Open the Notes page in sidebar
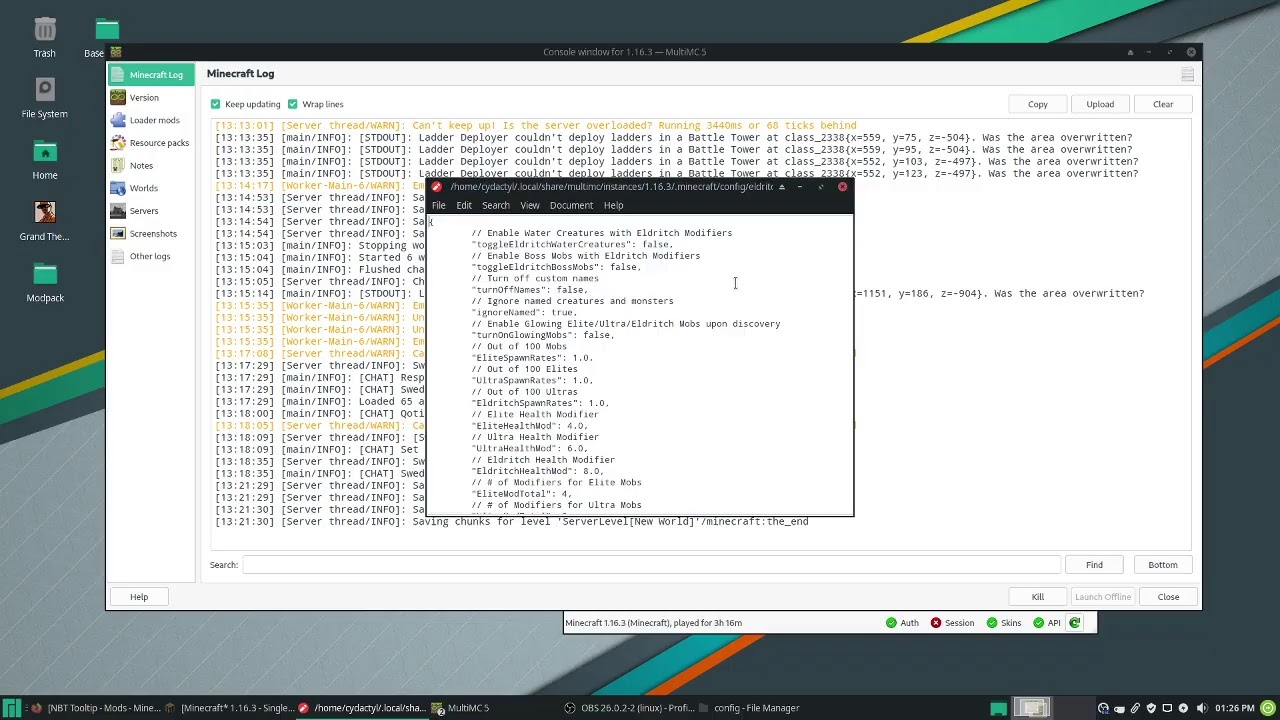The image size is (1280, 720). tap(150, 166)
